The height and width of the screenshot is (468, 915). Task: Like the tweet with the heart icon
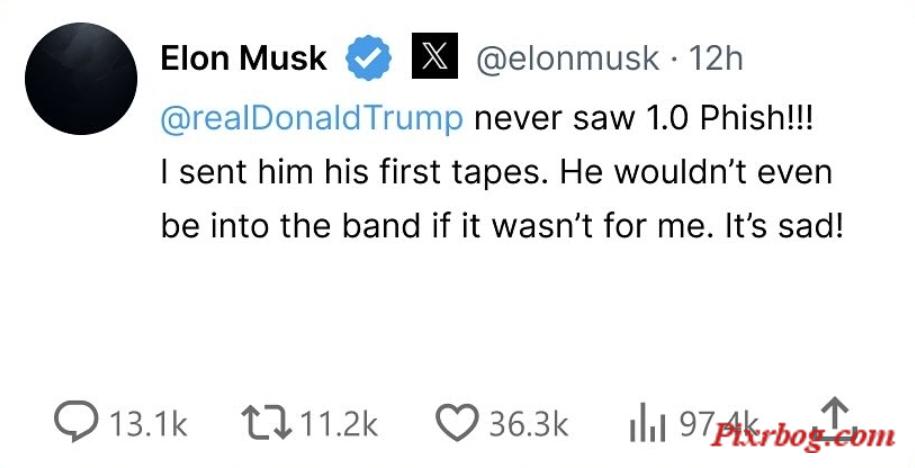click(458, 421)
